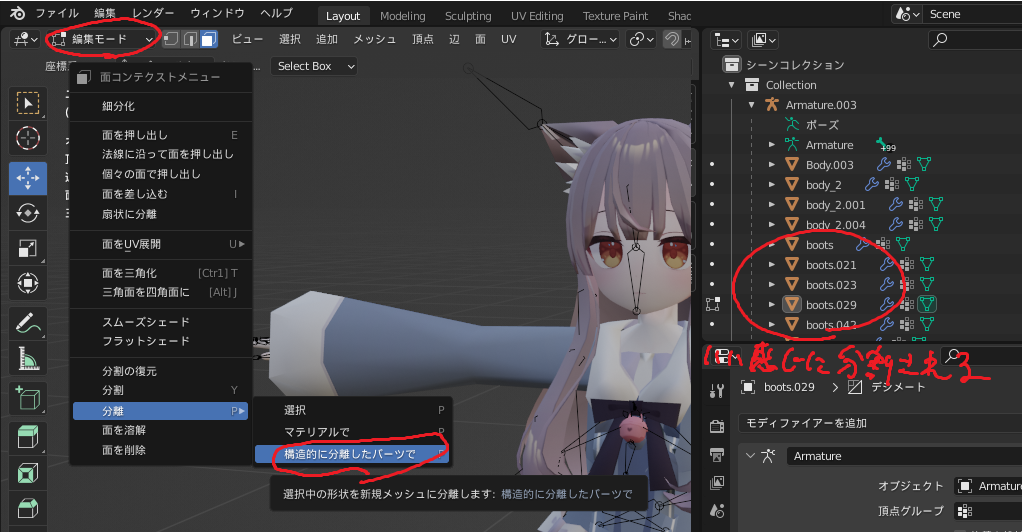Select the Select Box tool icon
Screen dimensions: 1022x532
coord(27,103)
